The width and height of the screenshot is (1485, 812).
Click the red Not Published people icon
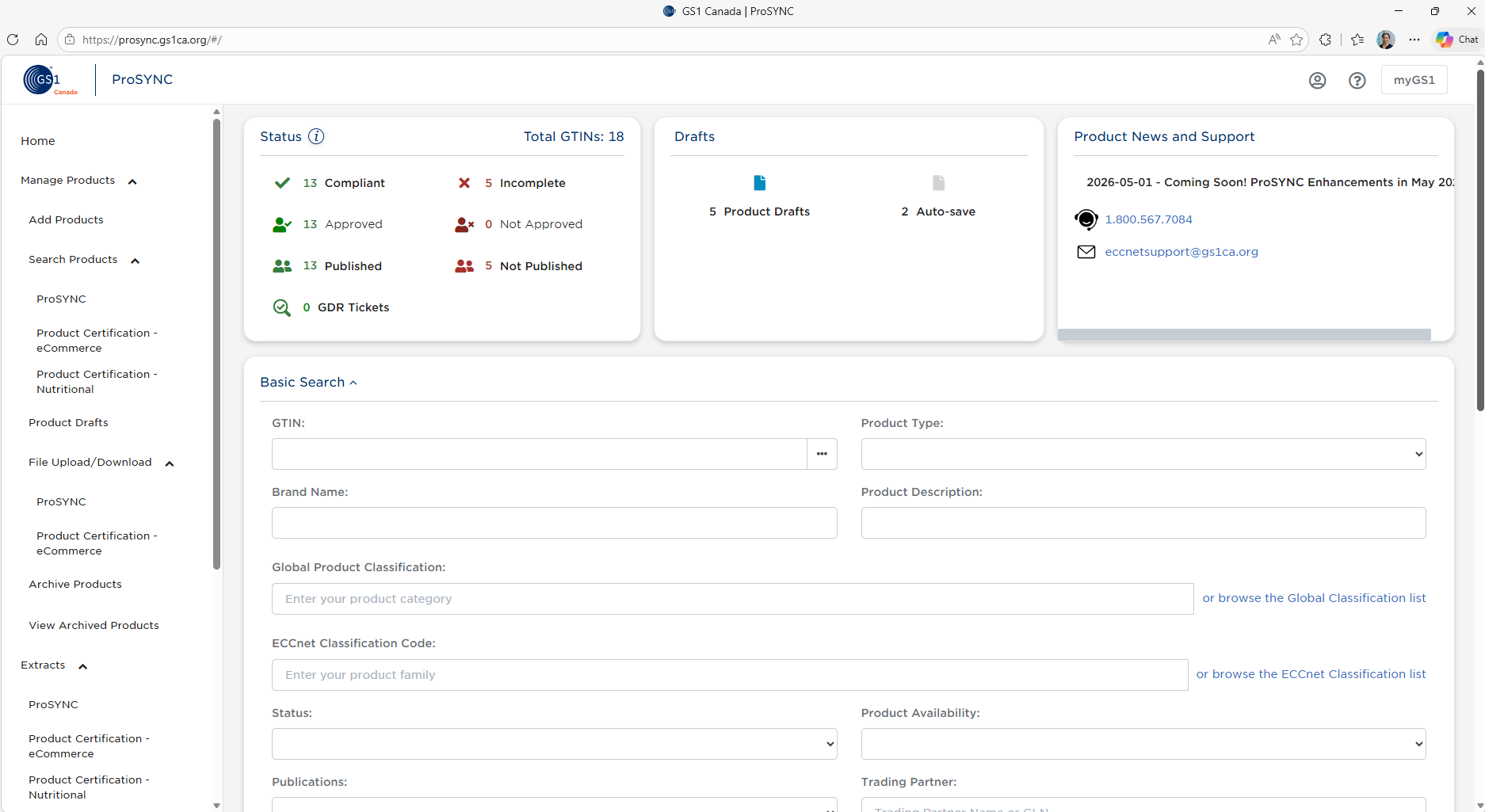coord(464,266)
